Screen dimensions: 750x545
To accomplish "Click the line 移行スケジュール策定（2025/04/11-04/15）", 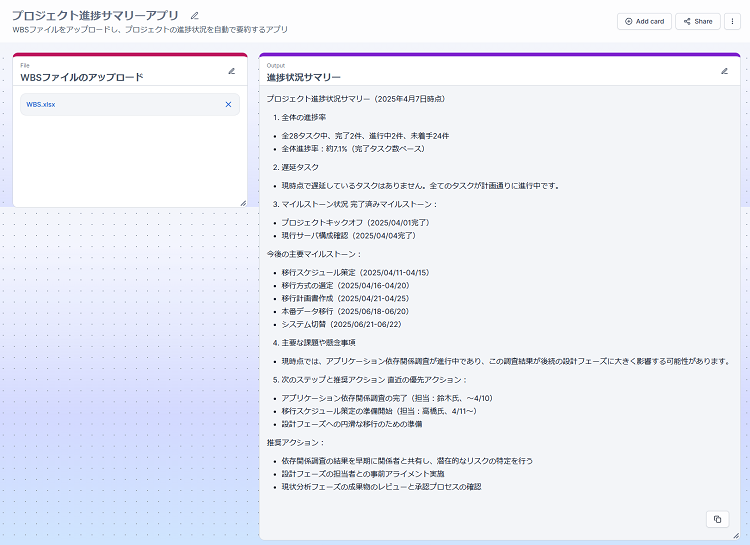I will click(x=355, y=273).
